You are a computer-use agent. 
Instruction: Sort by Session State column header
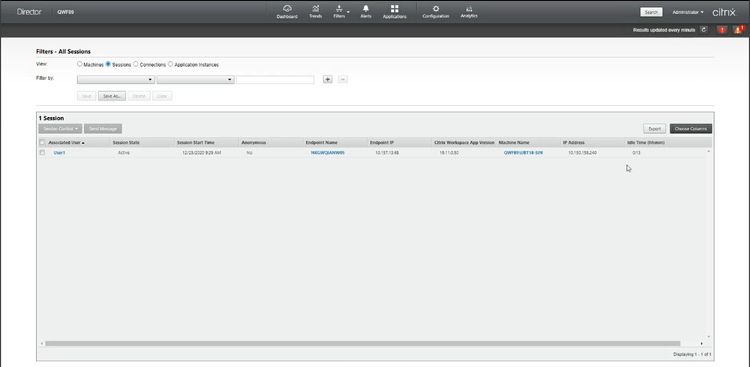tap(126, 143)
